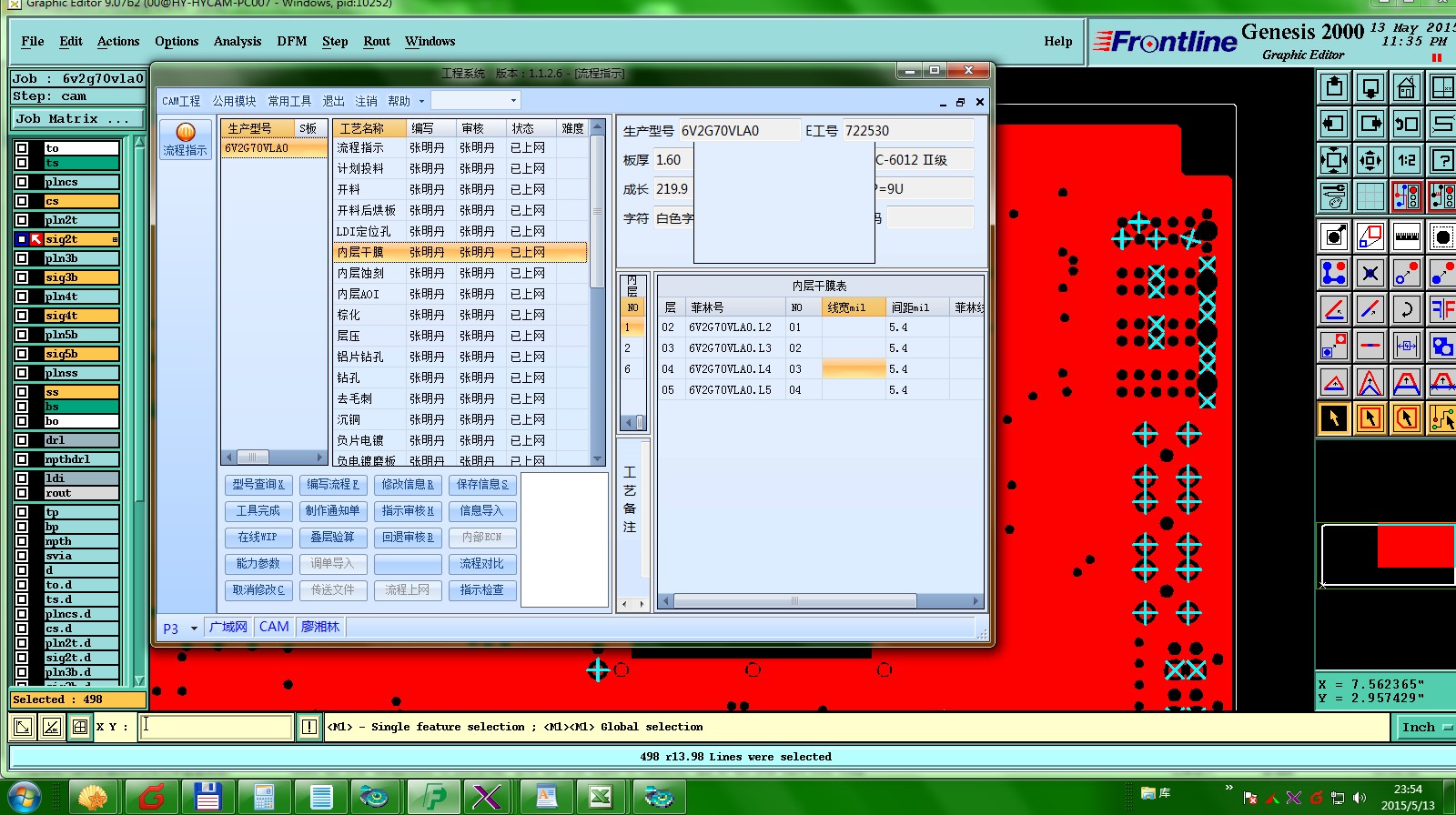Click the diagonal arrow icon at bottom left
Image resolution: width=1456 pixels, height=815 pixels.
[x=23, y=727]
